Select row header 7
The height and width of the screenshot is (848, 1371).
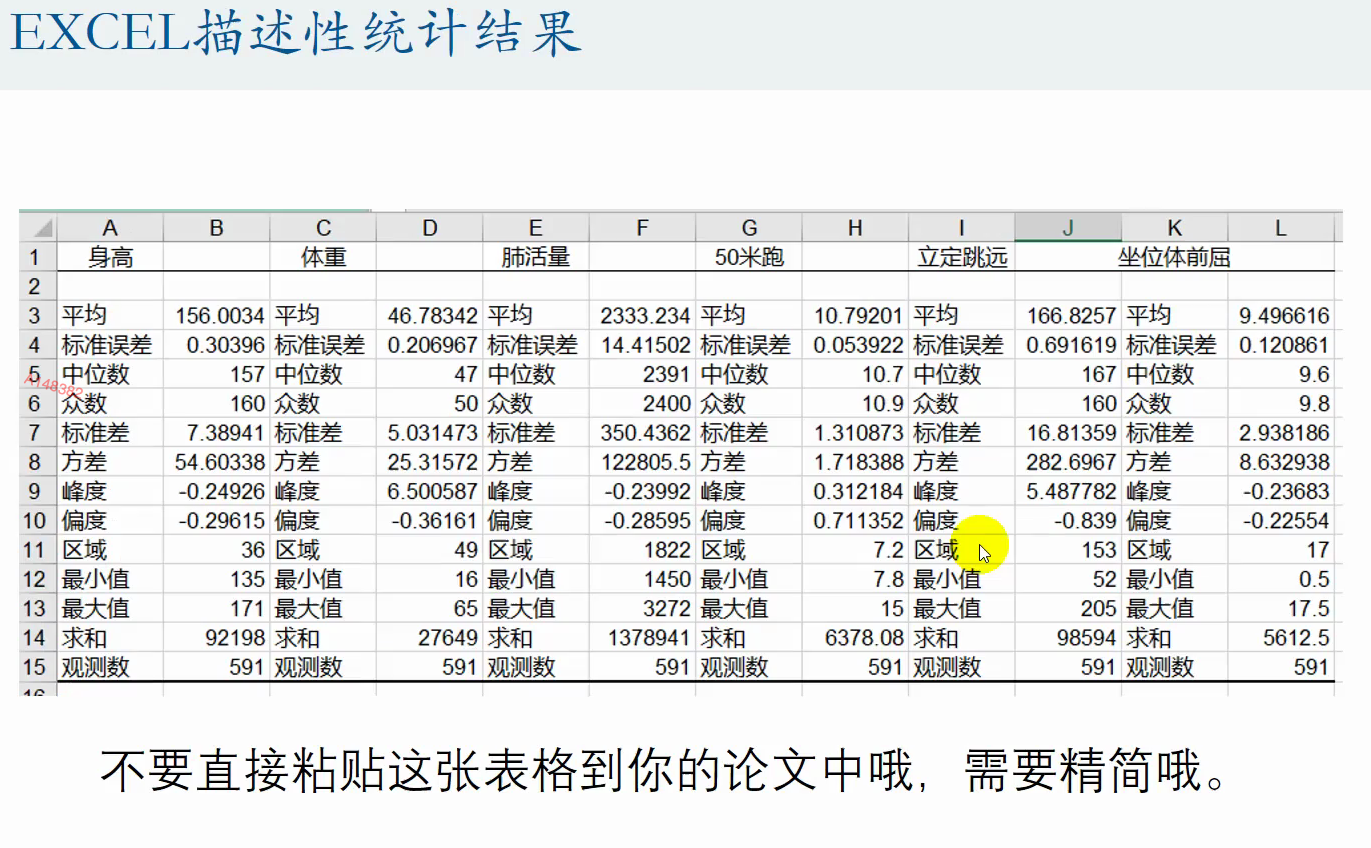(x=38, y=433)
